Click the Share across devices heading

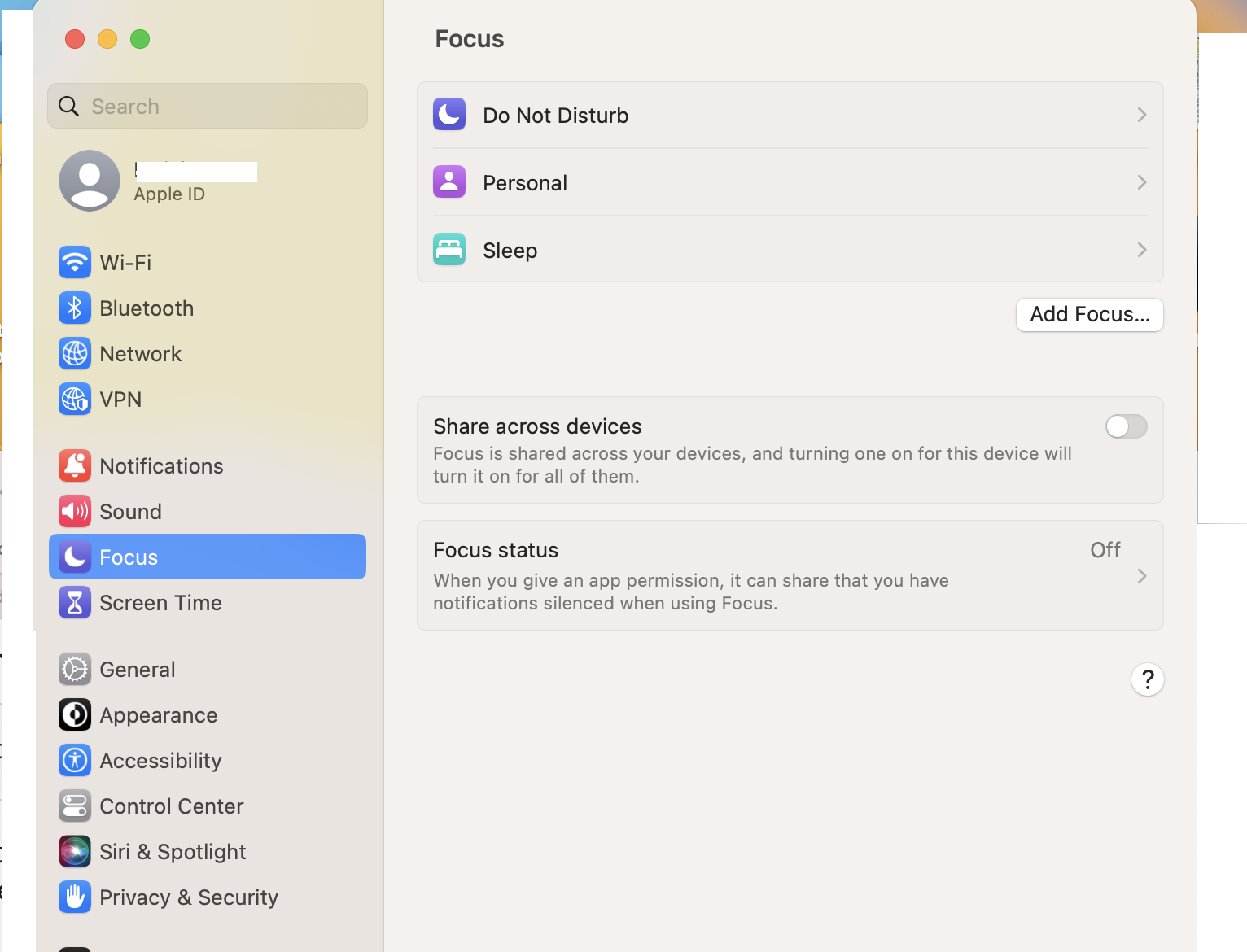[537, 426]
